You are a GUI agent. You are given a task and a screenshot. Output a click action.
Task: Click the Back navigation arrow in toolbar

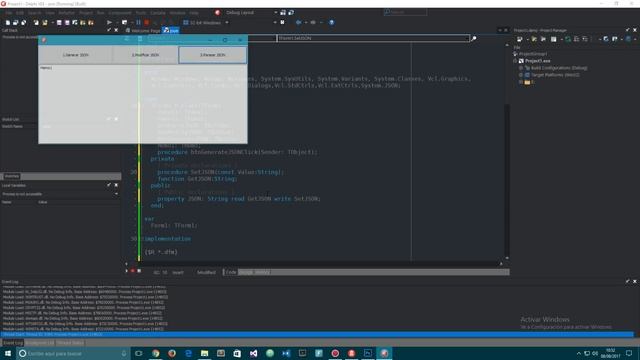point(298,22)
